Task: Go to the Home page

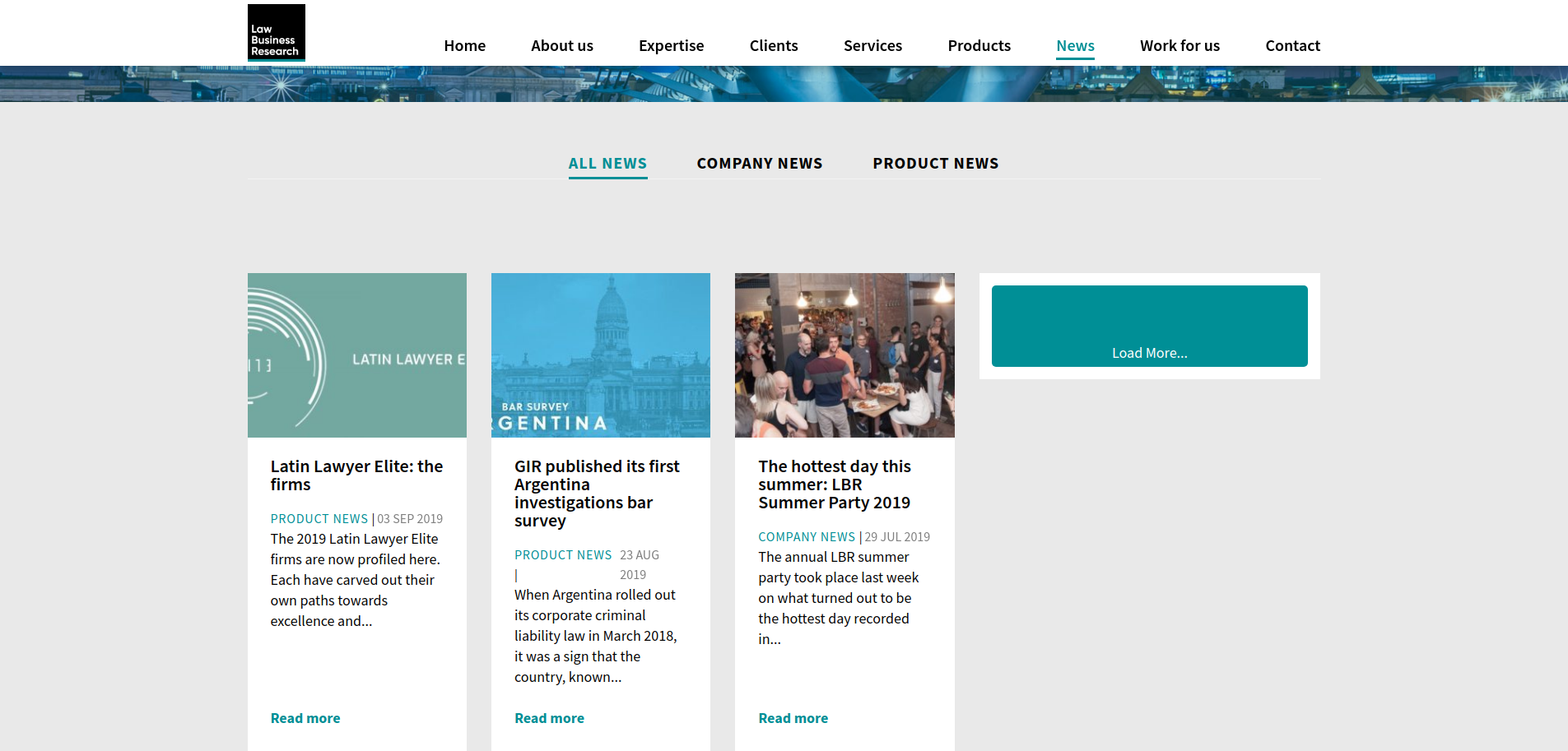Action: tap(464, 46)
